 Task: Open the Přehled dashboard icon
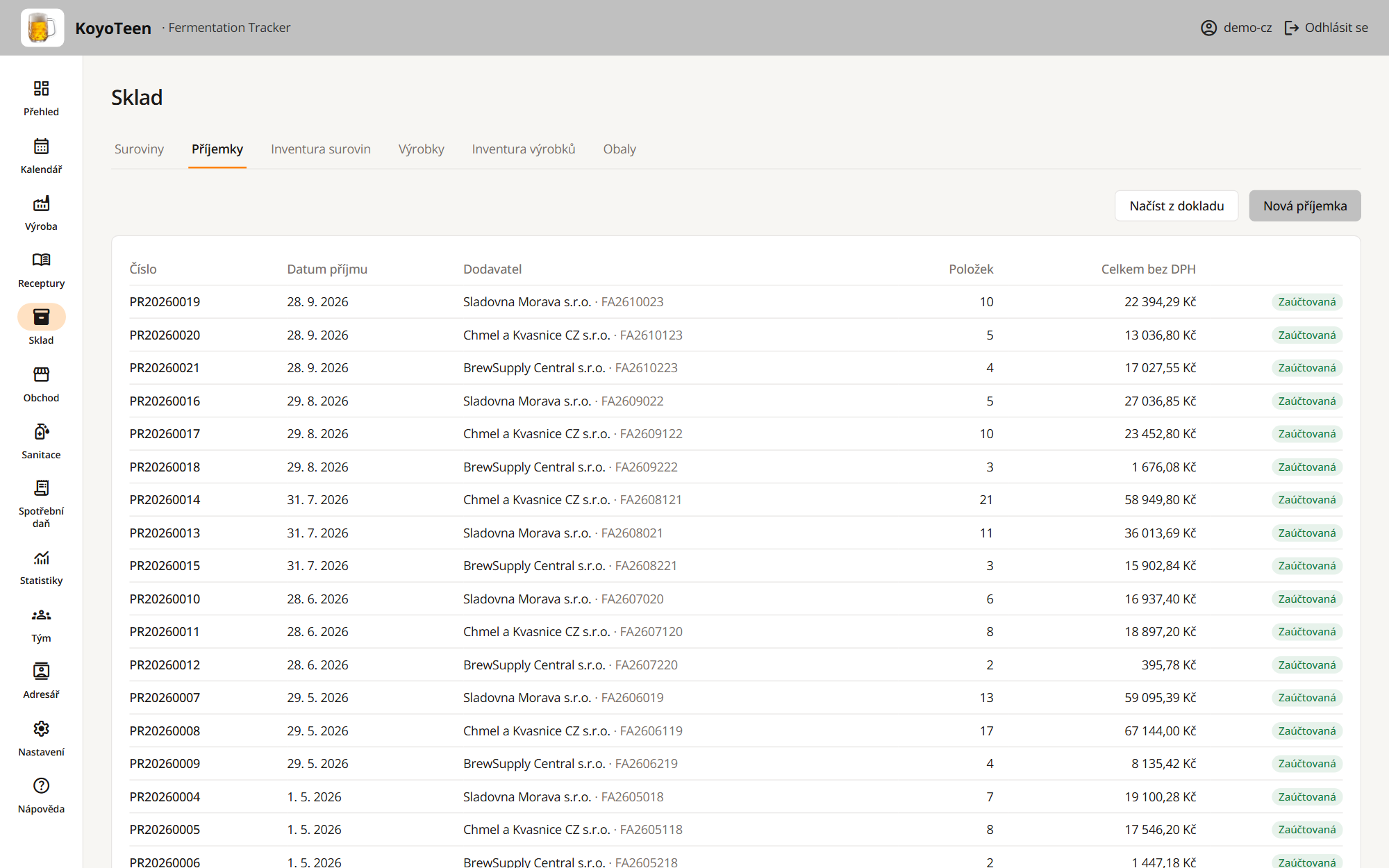coord(41,88)
